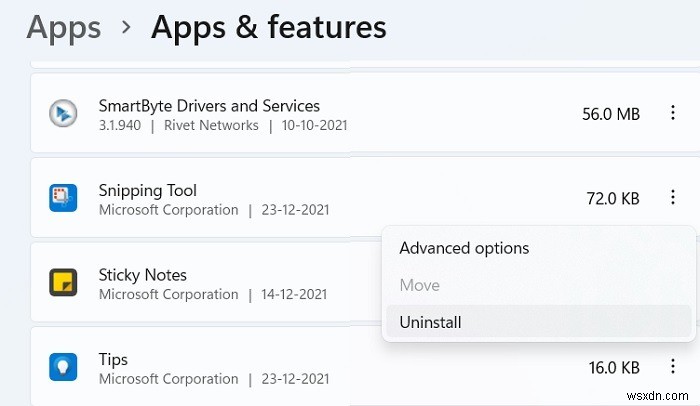700x406 pixels.
Task: Click the Sticky Notes date 14-12-2021
Action: 294,294
